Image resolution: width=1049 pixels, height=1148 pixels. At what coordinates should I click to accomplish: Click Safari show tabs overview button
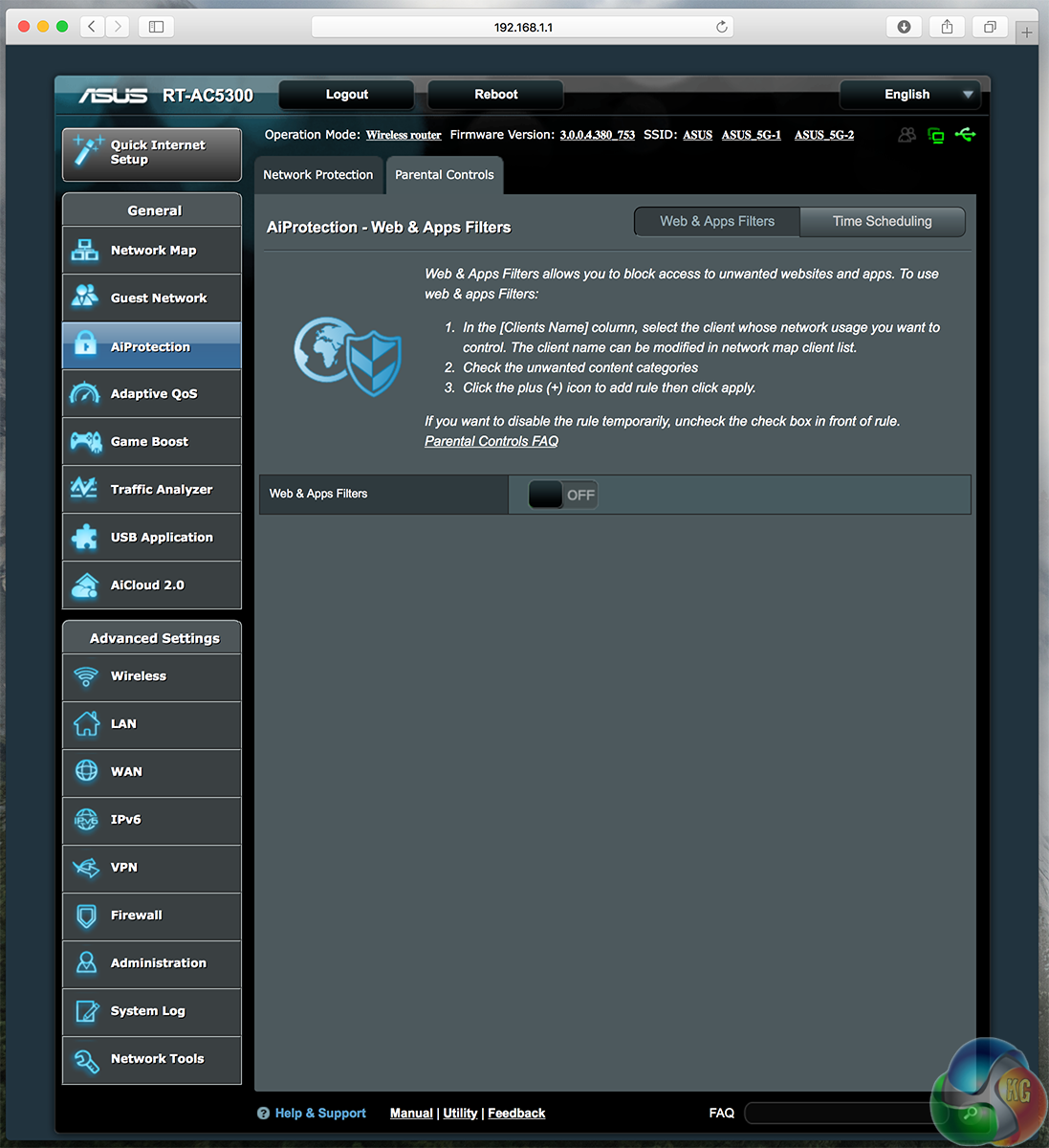point(990,27)
